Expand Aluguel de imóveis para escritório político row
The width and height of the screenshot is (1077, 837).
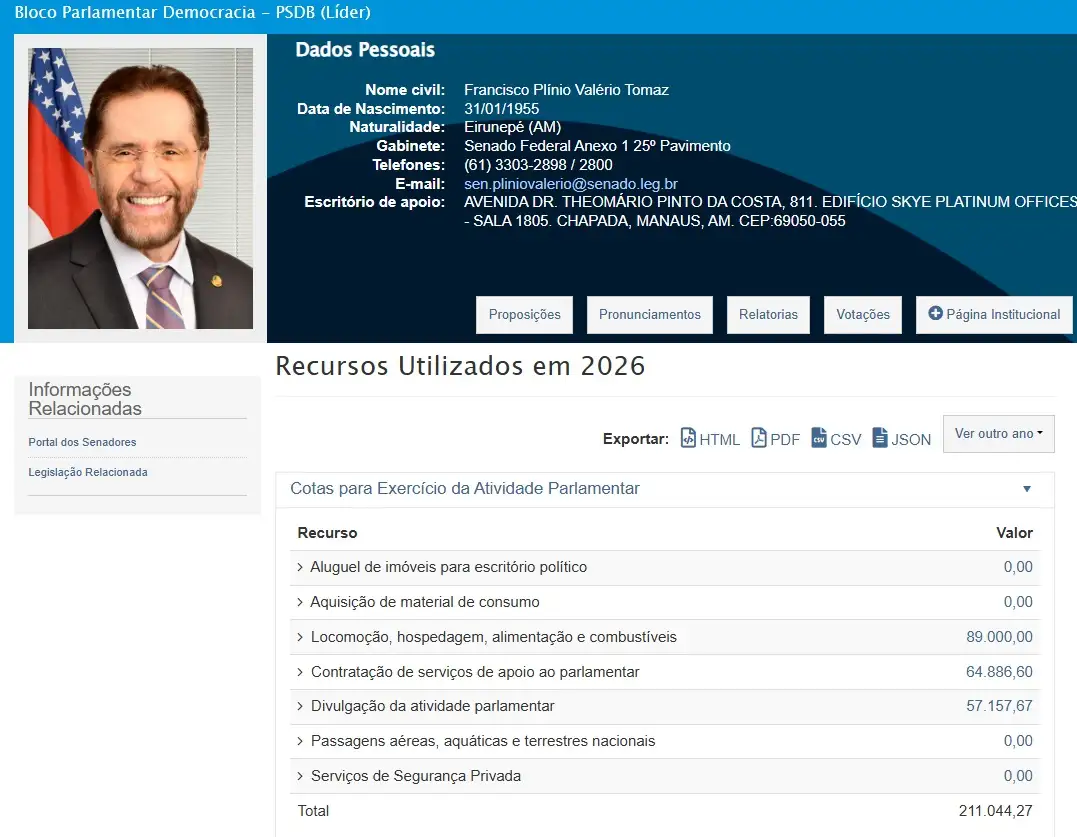pyautogui.click(x=299, y=567)
